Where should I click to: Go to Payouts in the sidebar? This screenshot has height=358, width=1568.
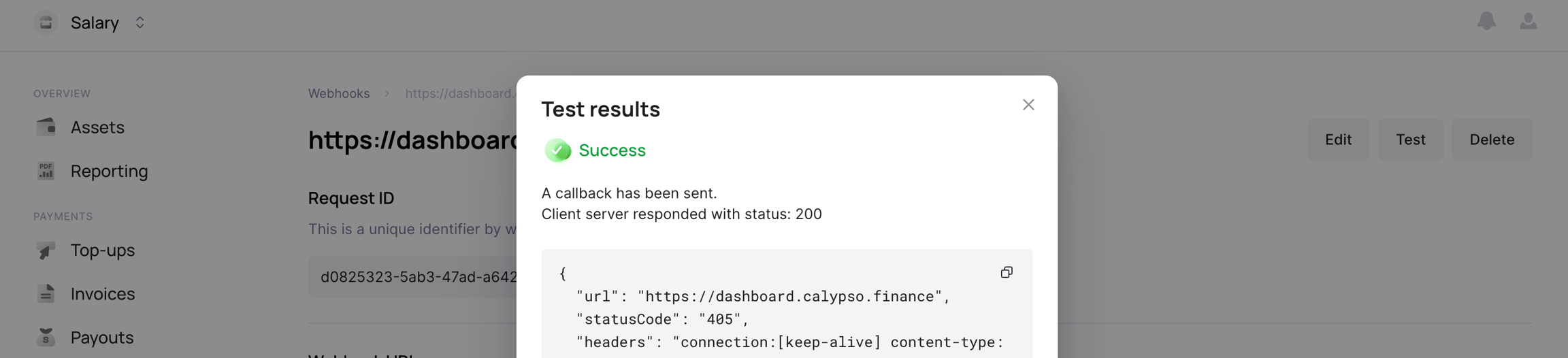click(102, 337)
